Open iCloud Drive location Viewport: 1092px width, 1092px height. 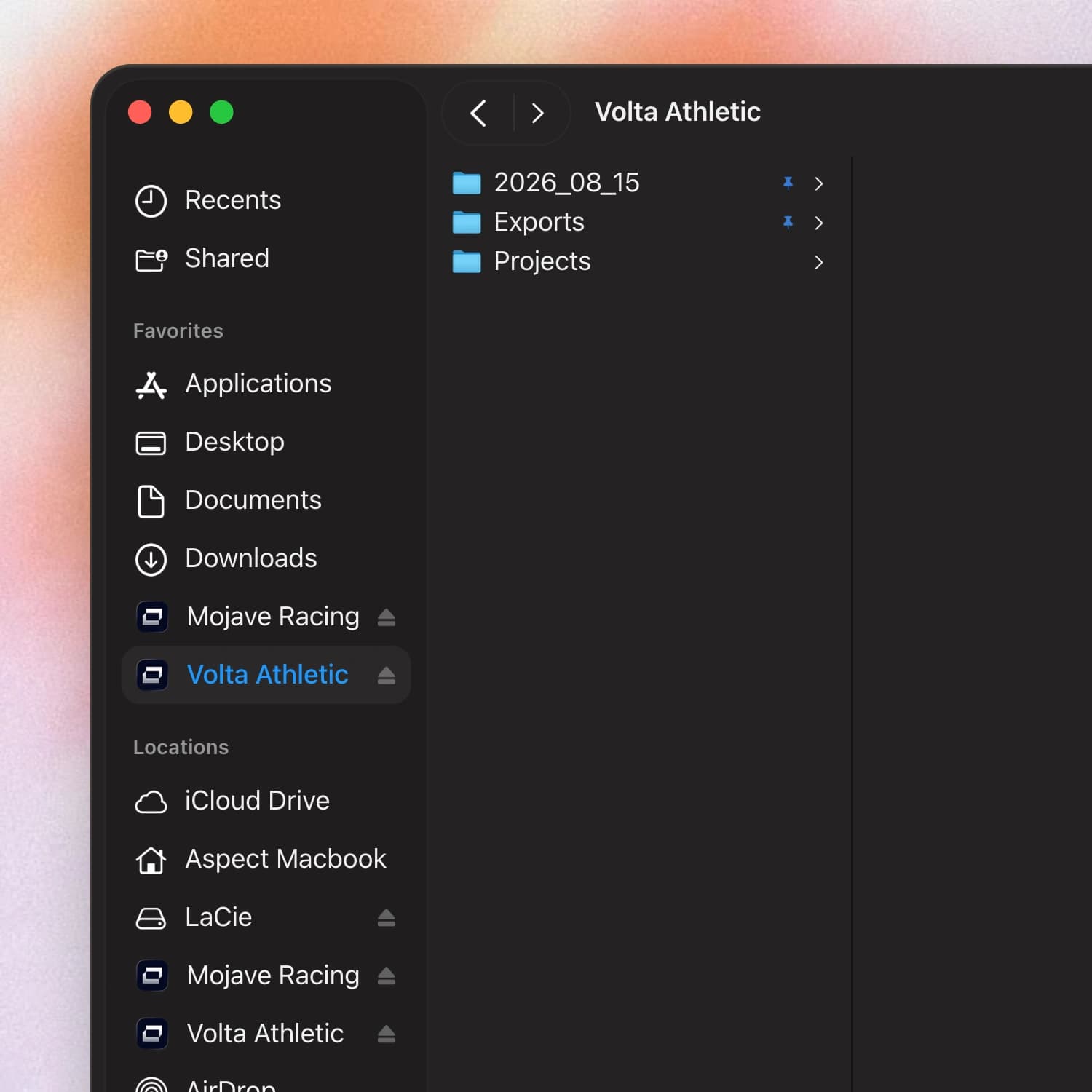click(x=266, y=801)
